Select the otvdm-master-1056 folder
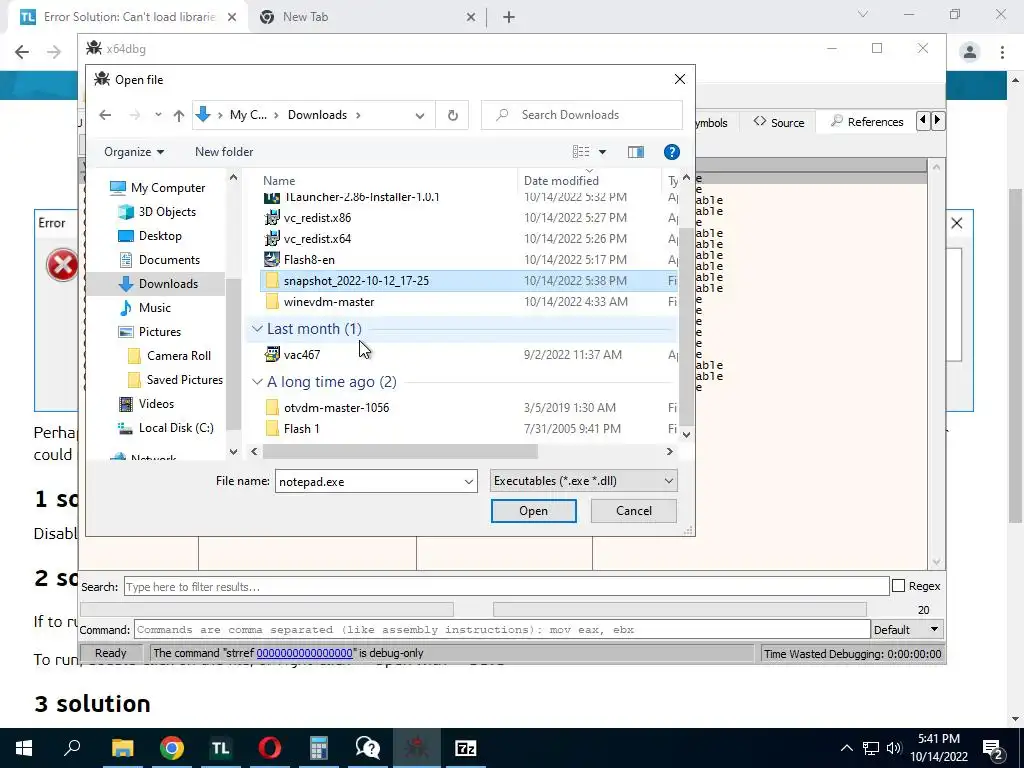 pyautogui.click(x=469, y=408)
